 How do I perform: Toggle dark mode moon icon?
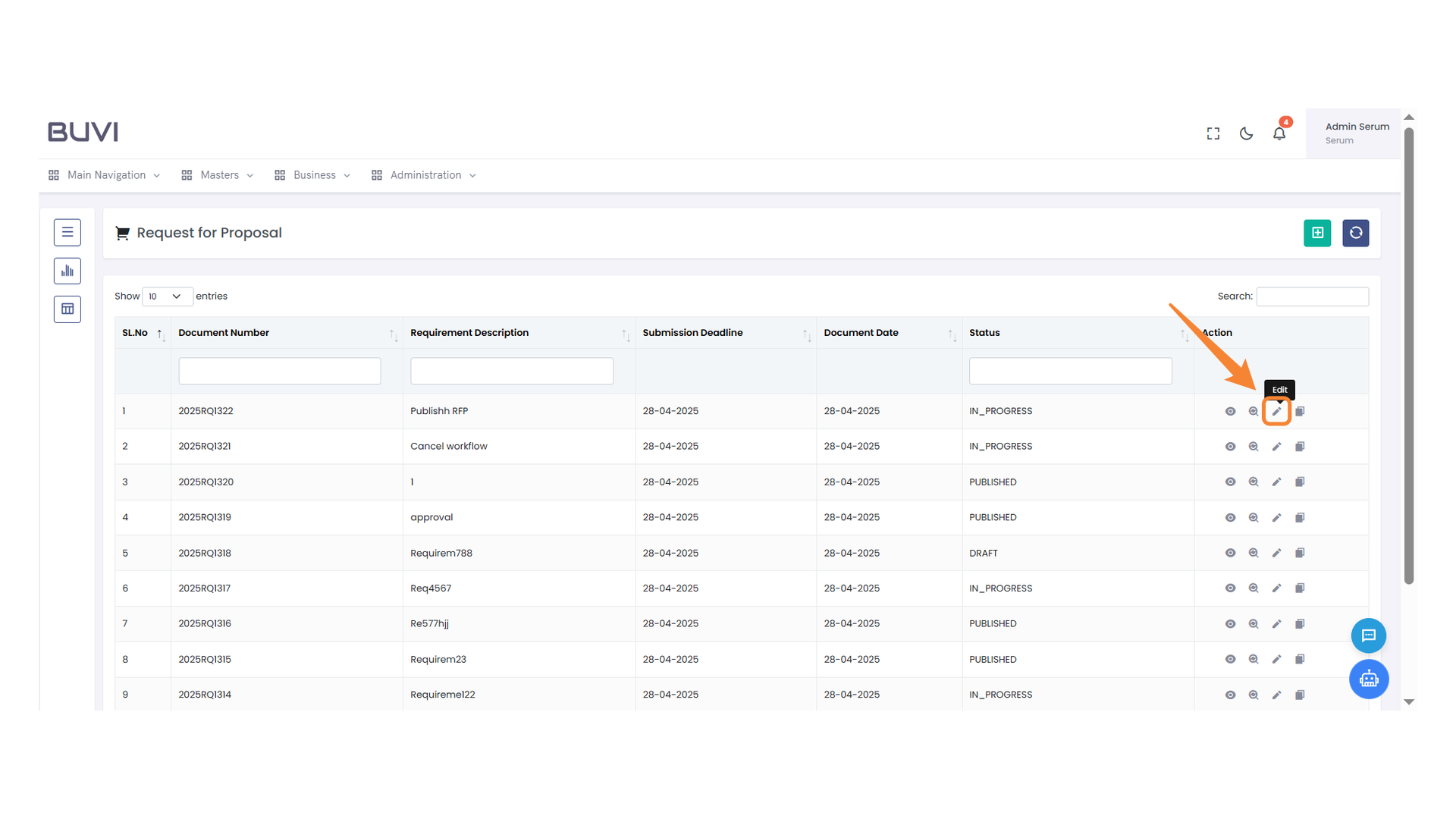[1246, 133]
